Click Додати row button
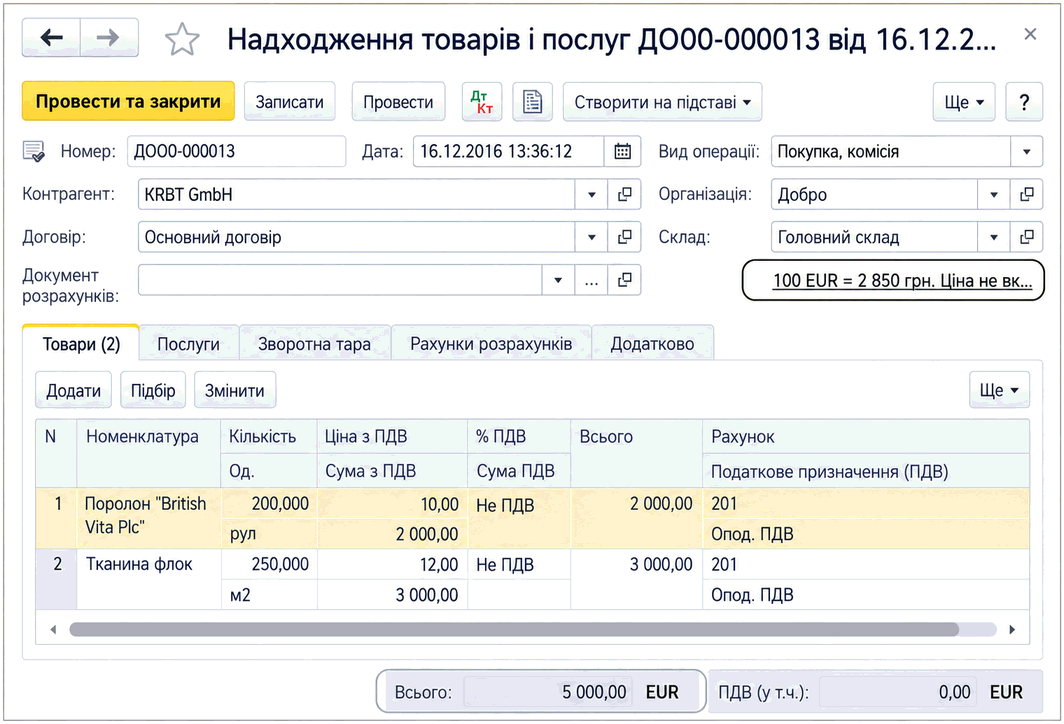This screenshot has height=724, width=1064. pos(73,390)
